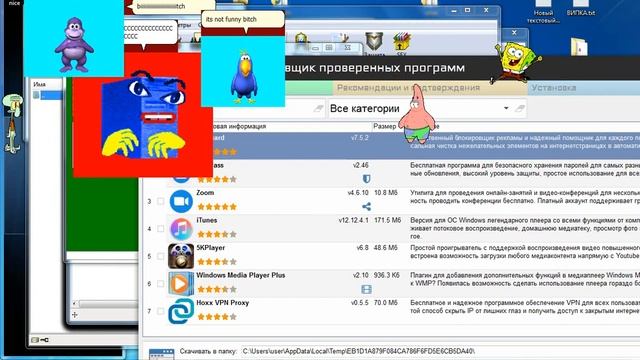Viewport: 640px width, 360px height.
Task: Click the Скачивать в папку label
Action: pyautogui.click(x=208, y=351)
